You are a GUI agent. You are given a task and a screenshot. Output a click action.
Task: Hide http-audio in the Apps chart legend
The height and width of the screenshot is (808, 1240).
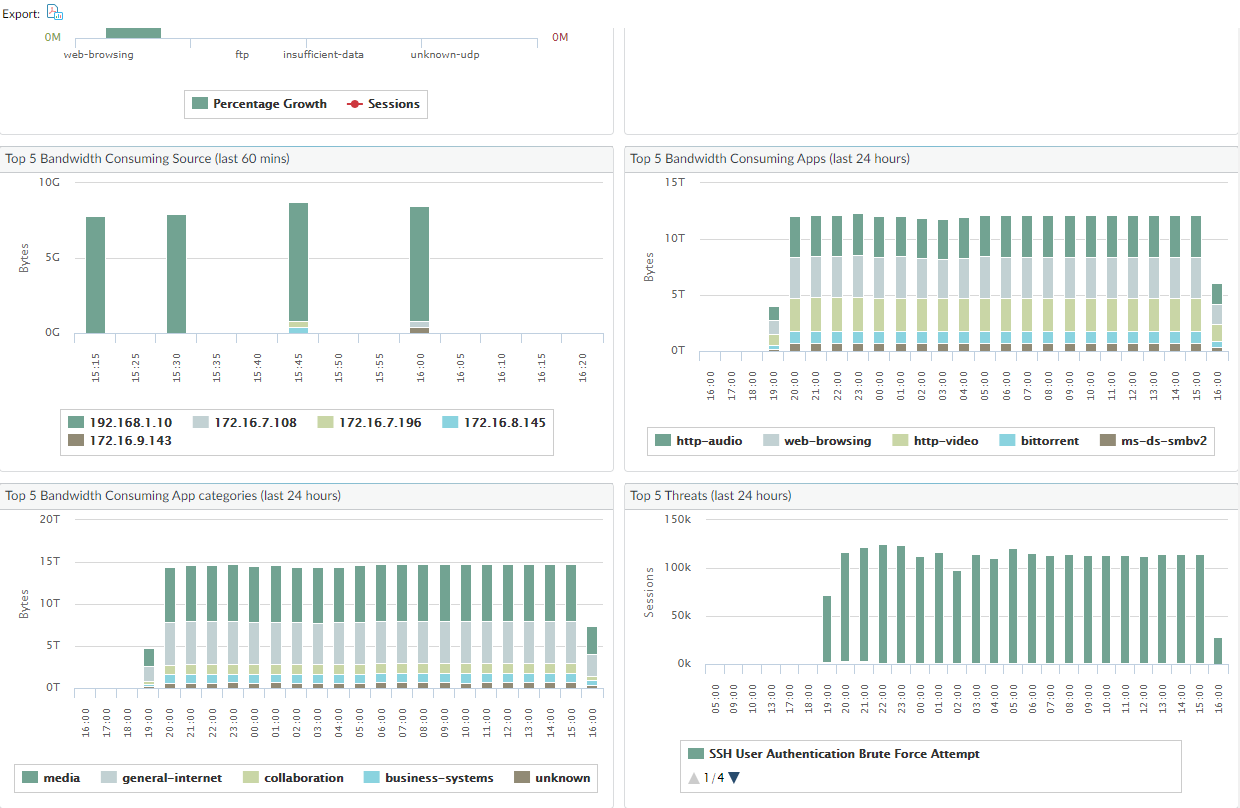709,440
